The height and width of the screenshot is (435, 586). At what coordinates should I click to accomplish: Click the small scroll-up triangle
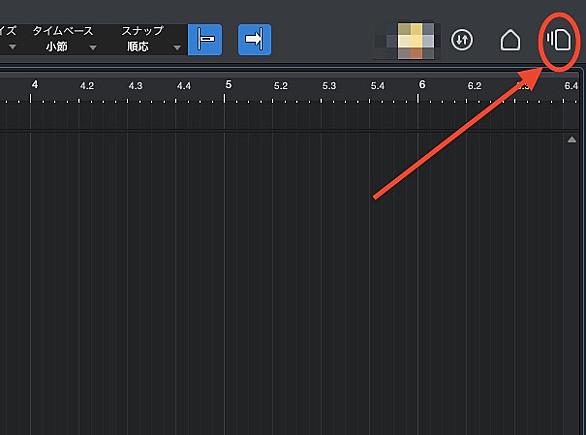point(572,140)
